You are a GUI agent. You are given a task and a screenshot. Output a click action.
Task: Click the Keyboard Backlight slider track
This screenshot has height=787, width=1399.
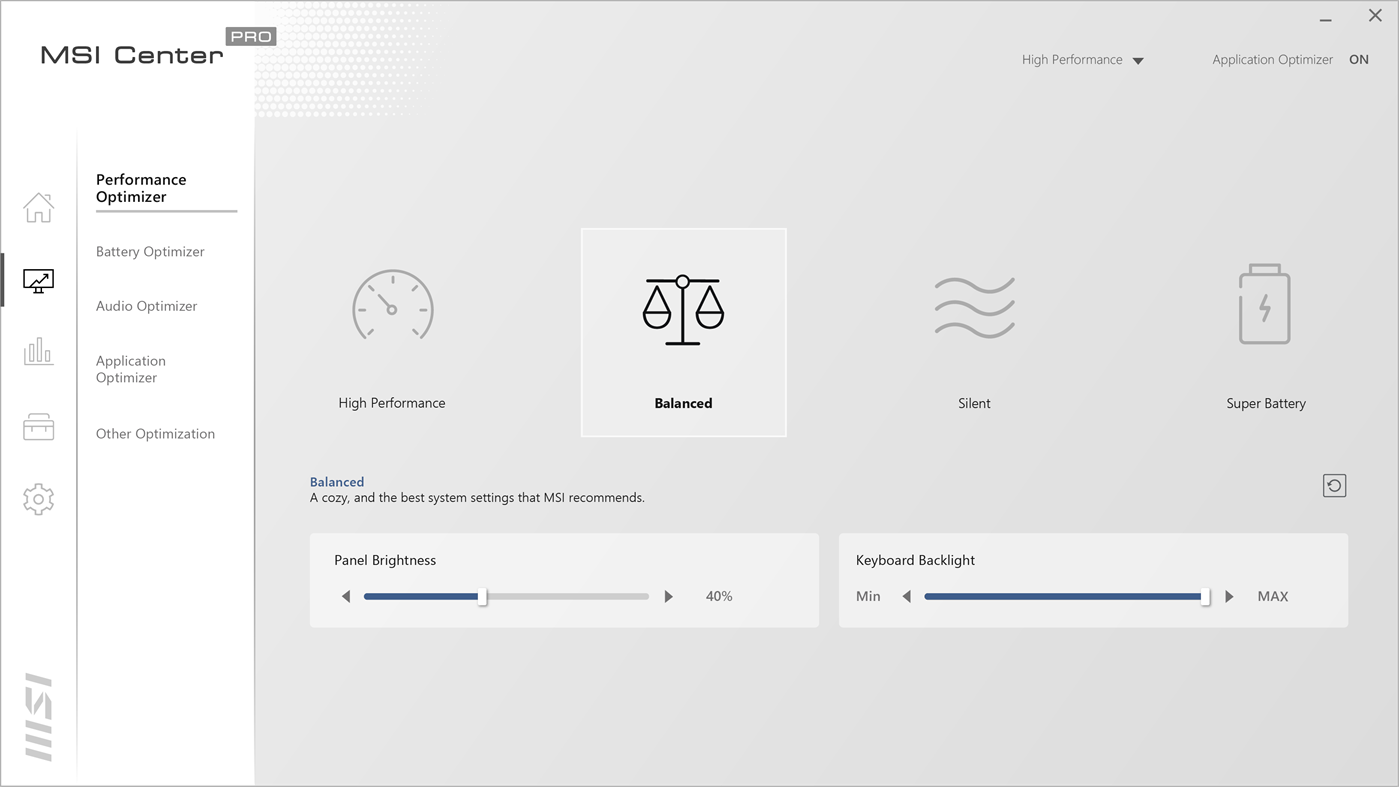pos(1067,596)
